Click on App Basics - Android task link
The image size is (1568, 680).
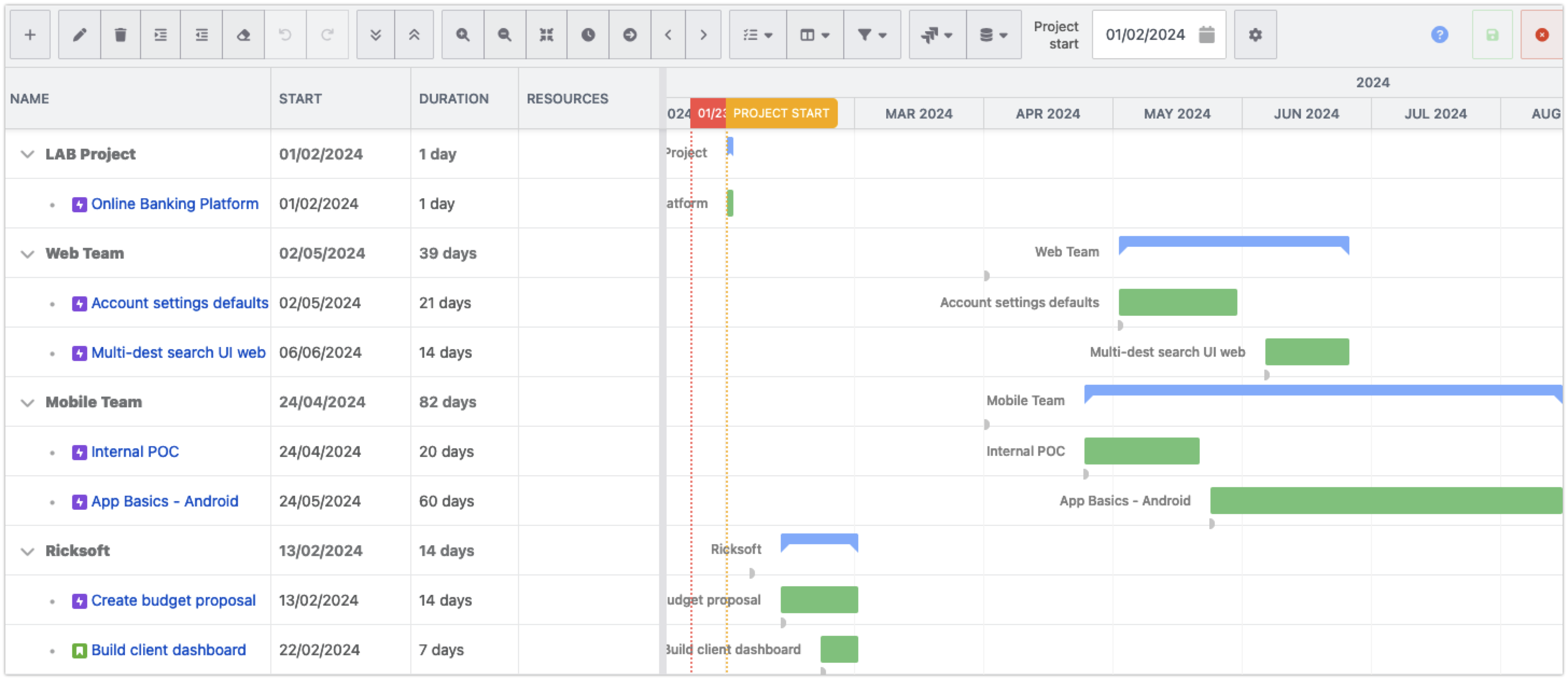(164, 501)
